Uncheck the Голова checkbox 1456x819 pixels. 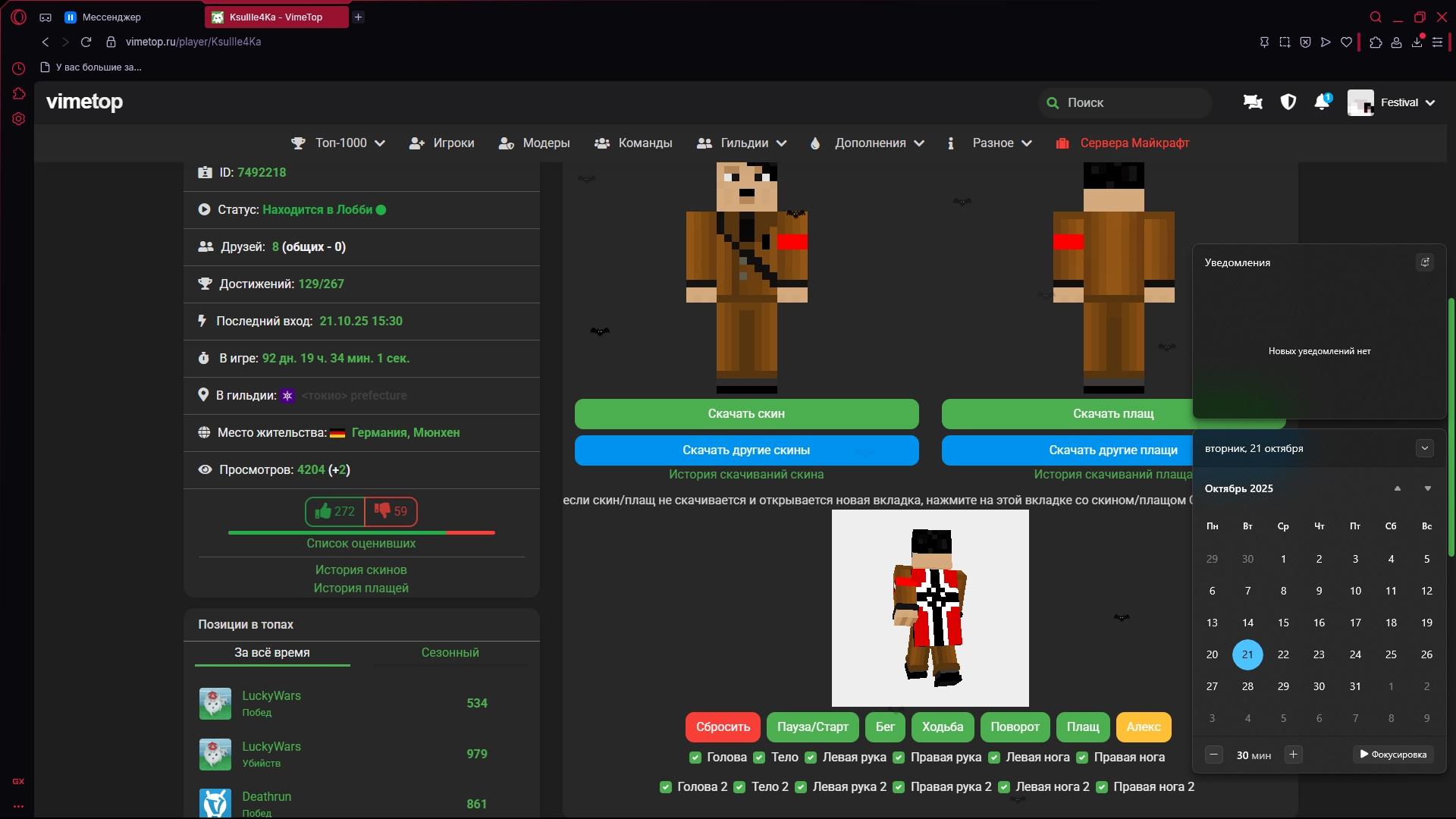pos(695,758)
